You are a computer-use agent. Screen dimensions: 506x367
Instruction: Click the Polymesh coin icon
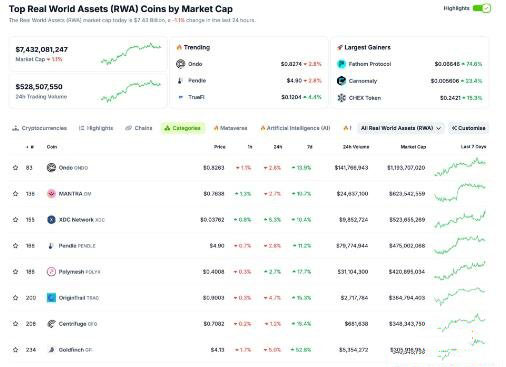coord(51,272)
